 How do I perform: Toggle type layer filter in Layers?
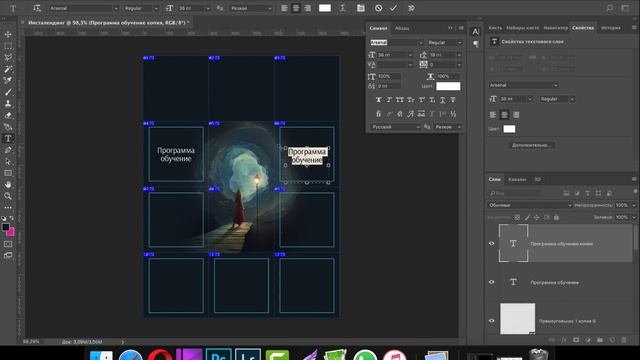587,193
